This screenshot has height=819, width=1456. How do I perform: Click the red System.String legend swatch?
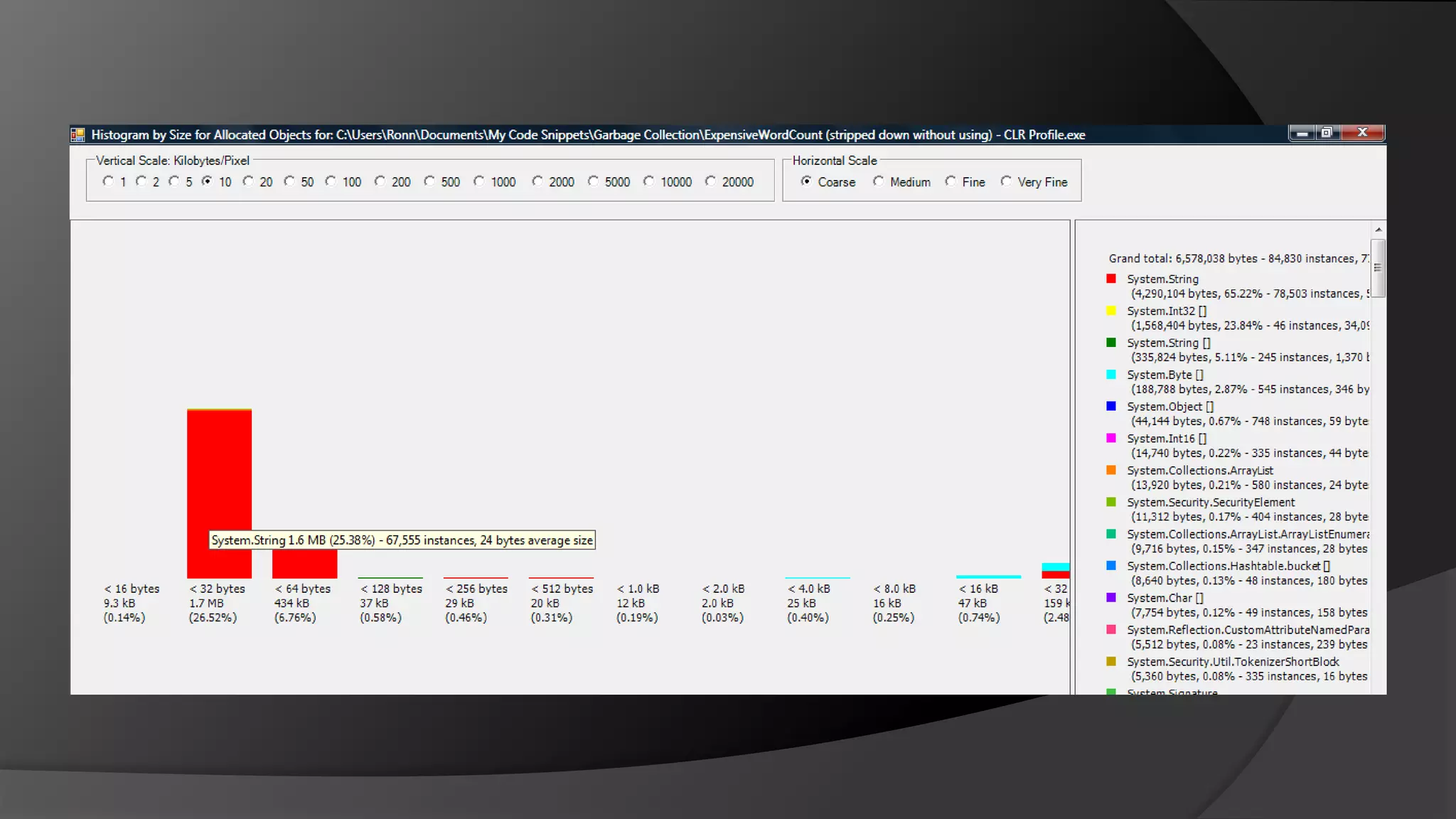[x=1111, y=279]
